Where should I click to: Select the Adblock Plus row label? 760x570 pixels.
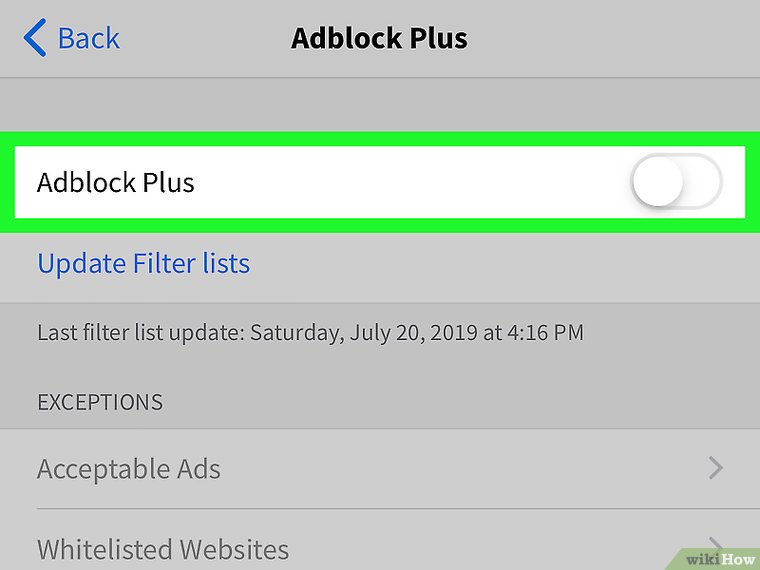pos(116,183)
